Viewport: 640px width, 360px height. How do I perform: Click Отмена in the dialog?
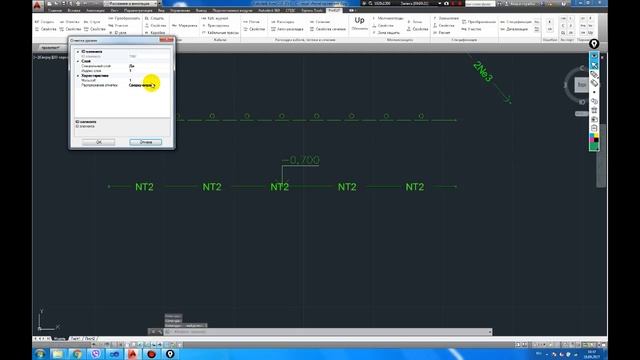click(145, 142)
